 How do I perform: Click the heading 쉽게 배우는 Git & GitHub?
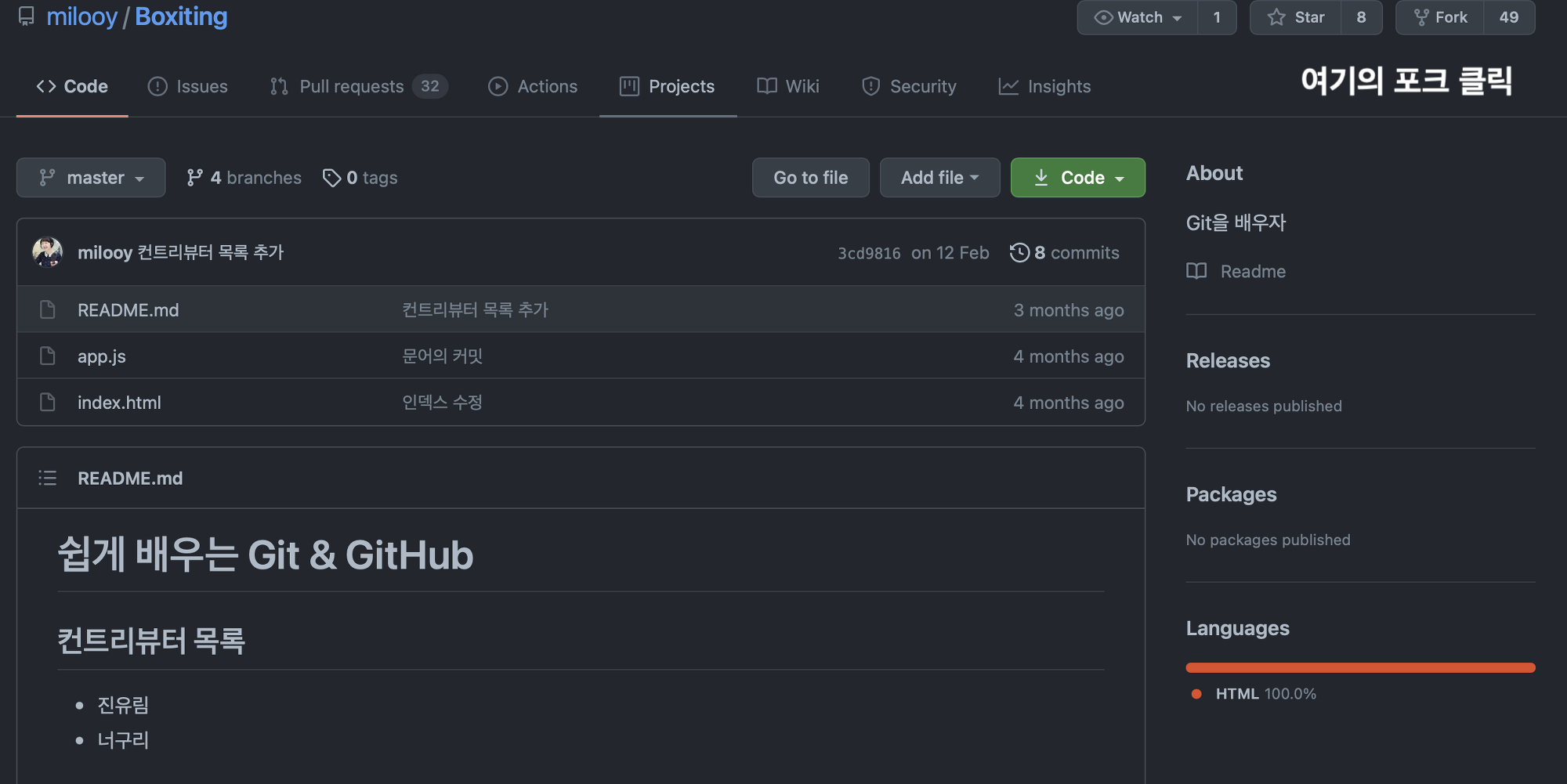pyautogui.click(x=266, y=555)
